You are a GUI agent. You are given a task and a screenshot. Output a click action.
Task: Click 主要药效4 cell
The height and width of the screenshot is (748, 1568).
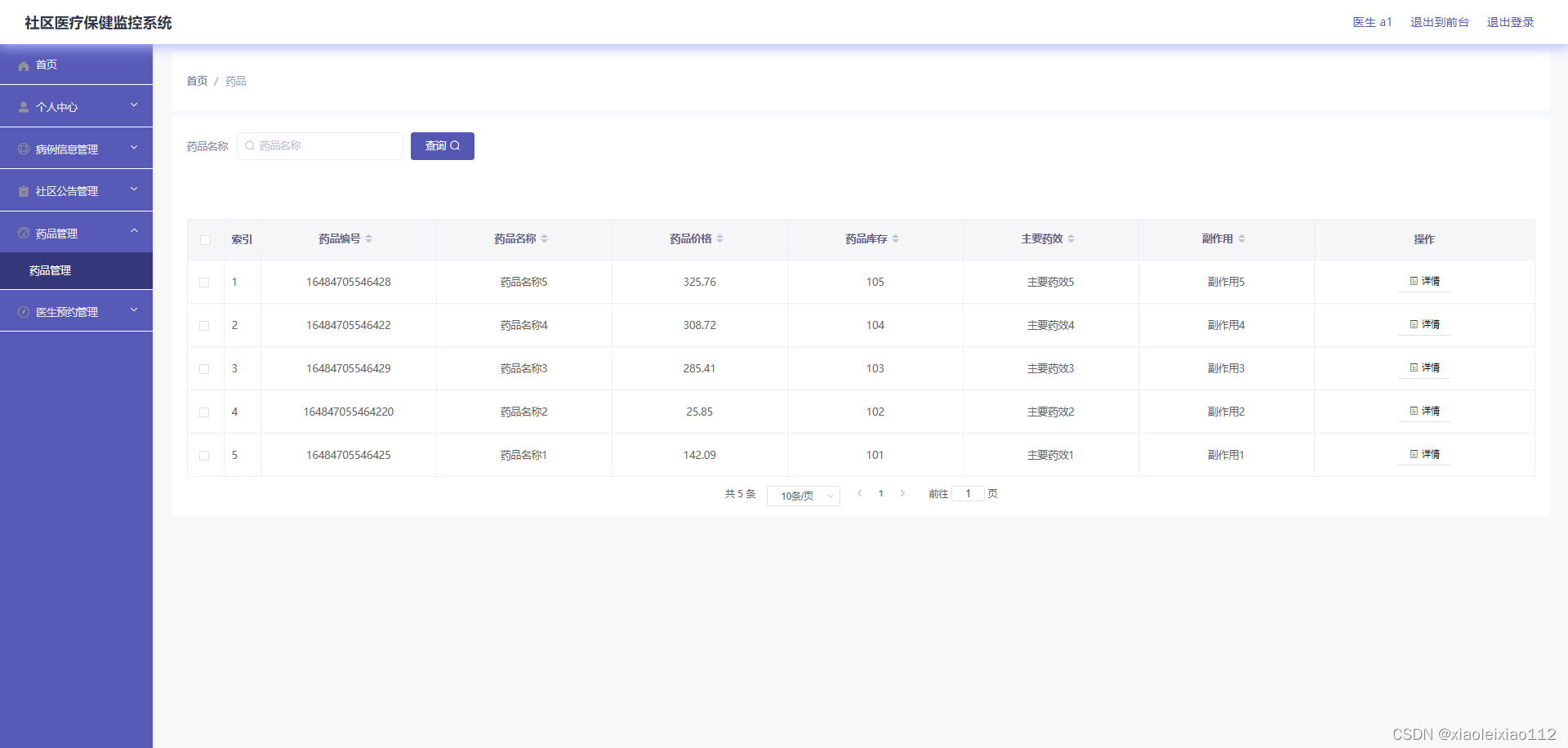tap(1051, 325)
